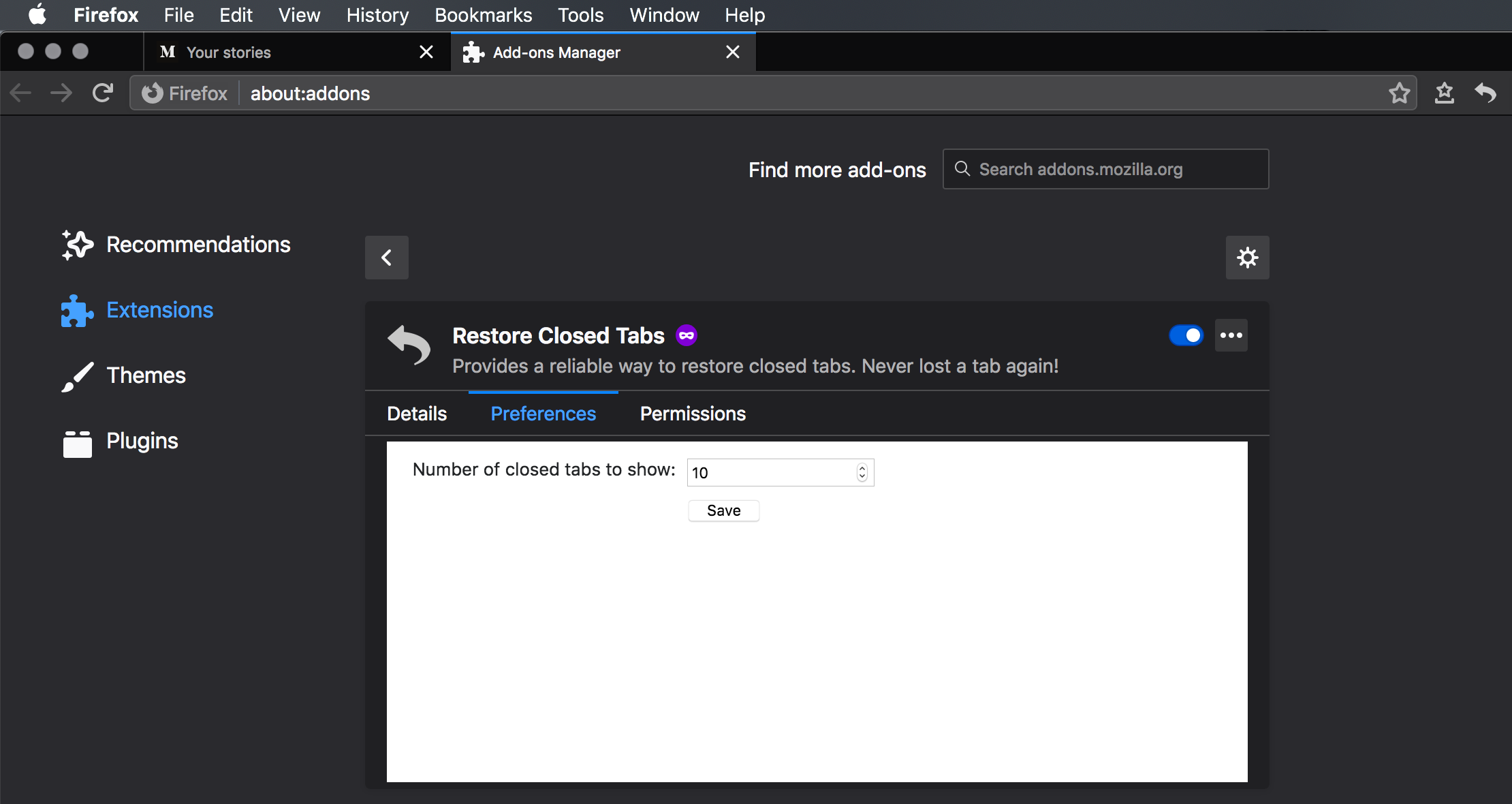Image resolution: width=1512 pixels, height=804 pixels.
Task: Switch to the Details tab
Action: pyautogui.click(x=417, y=414)
